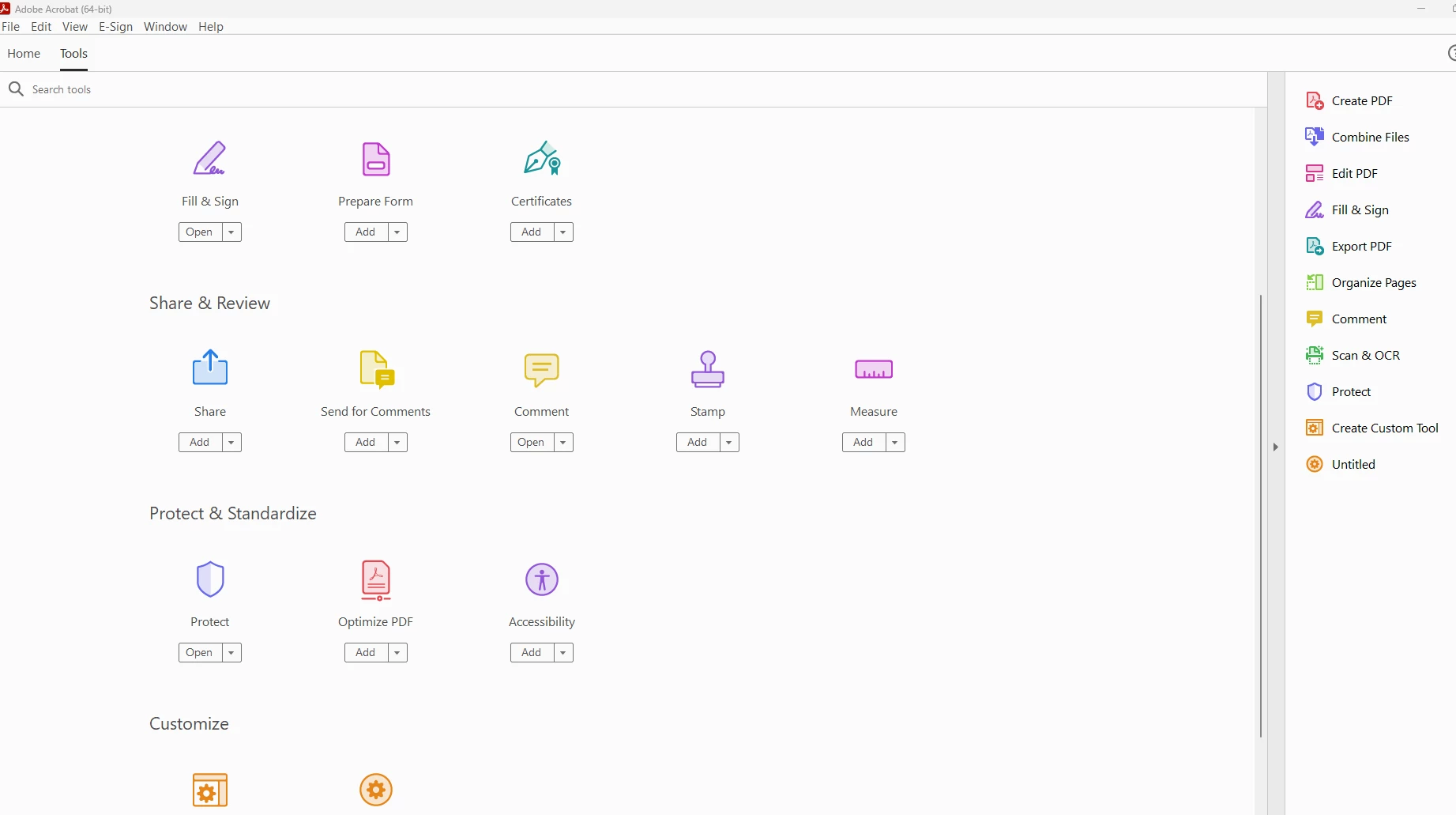This screenshot has width=1456, height=815.
Task: Expand dropdown arrow next to Comment Open
Action: click(x=562, y=443)
